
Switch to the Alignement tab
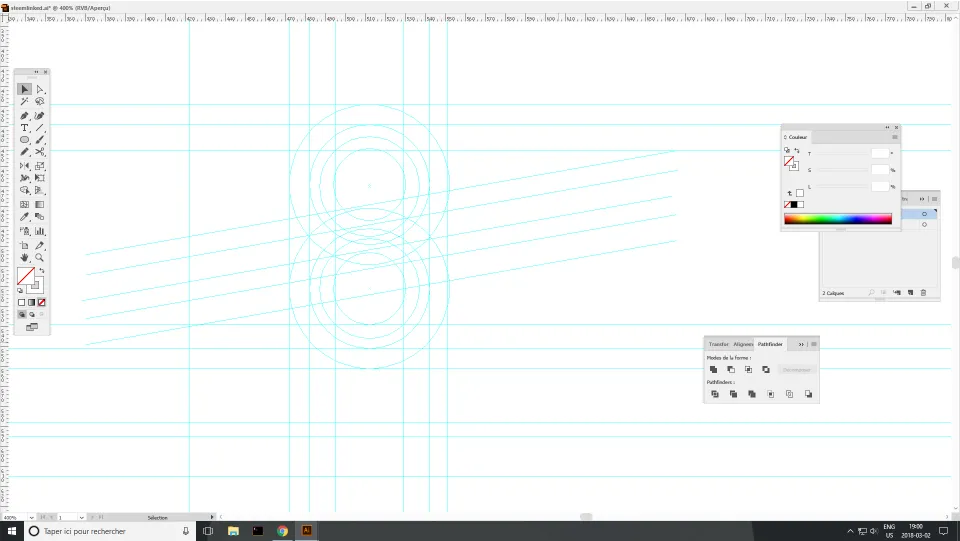point(743,345)
